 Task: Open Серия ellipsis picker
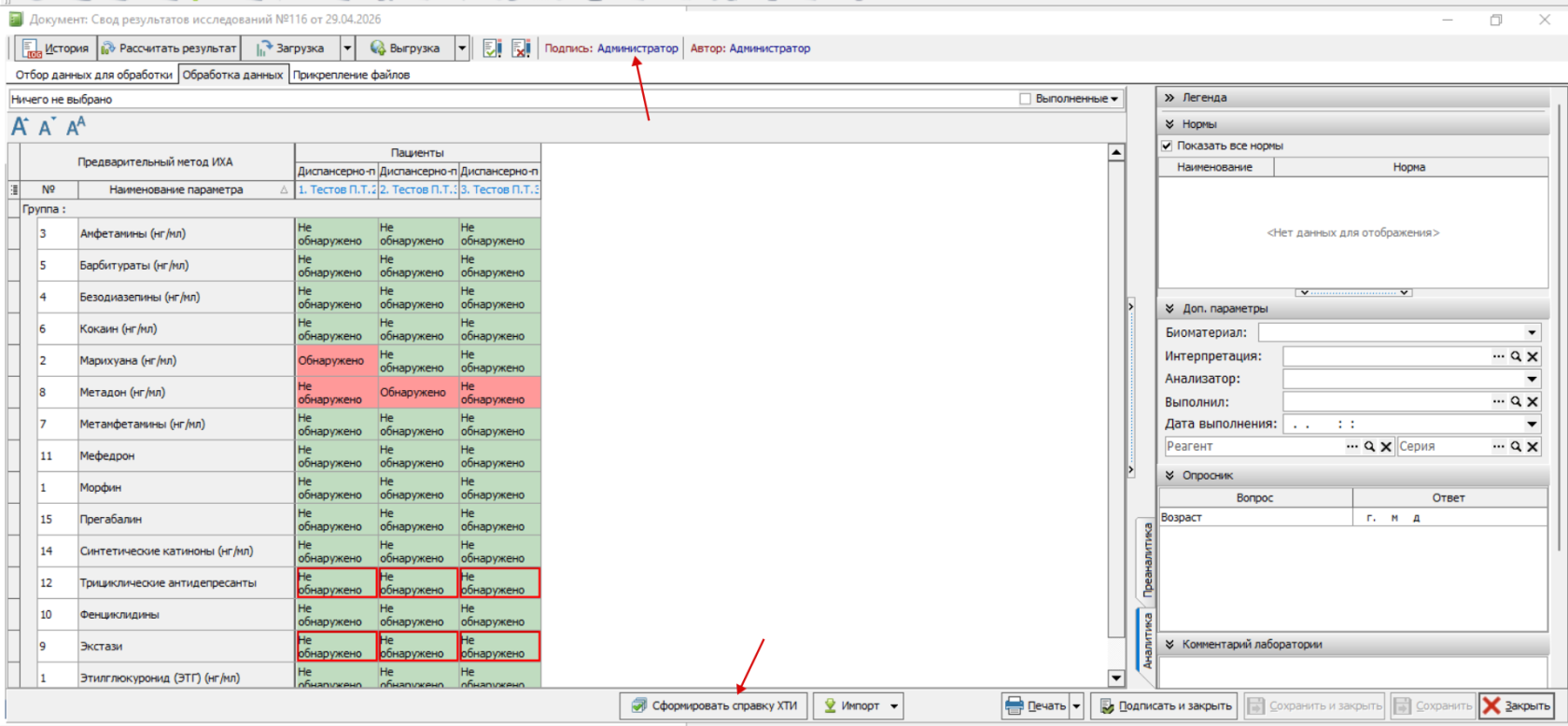pos(1499,447)
